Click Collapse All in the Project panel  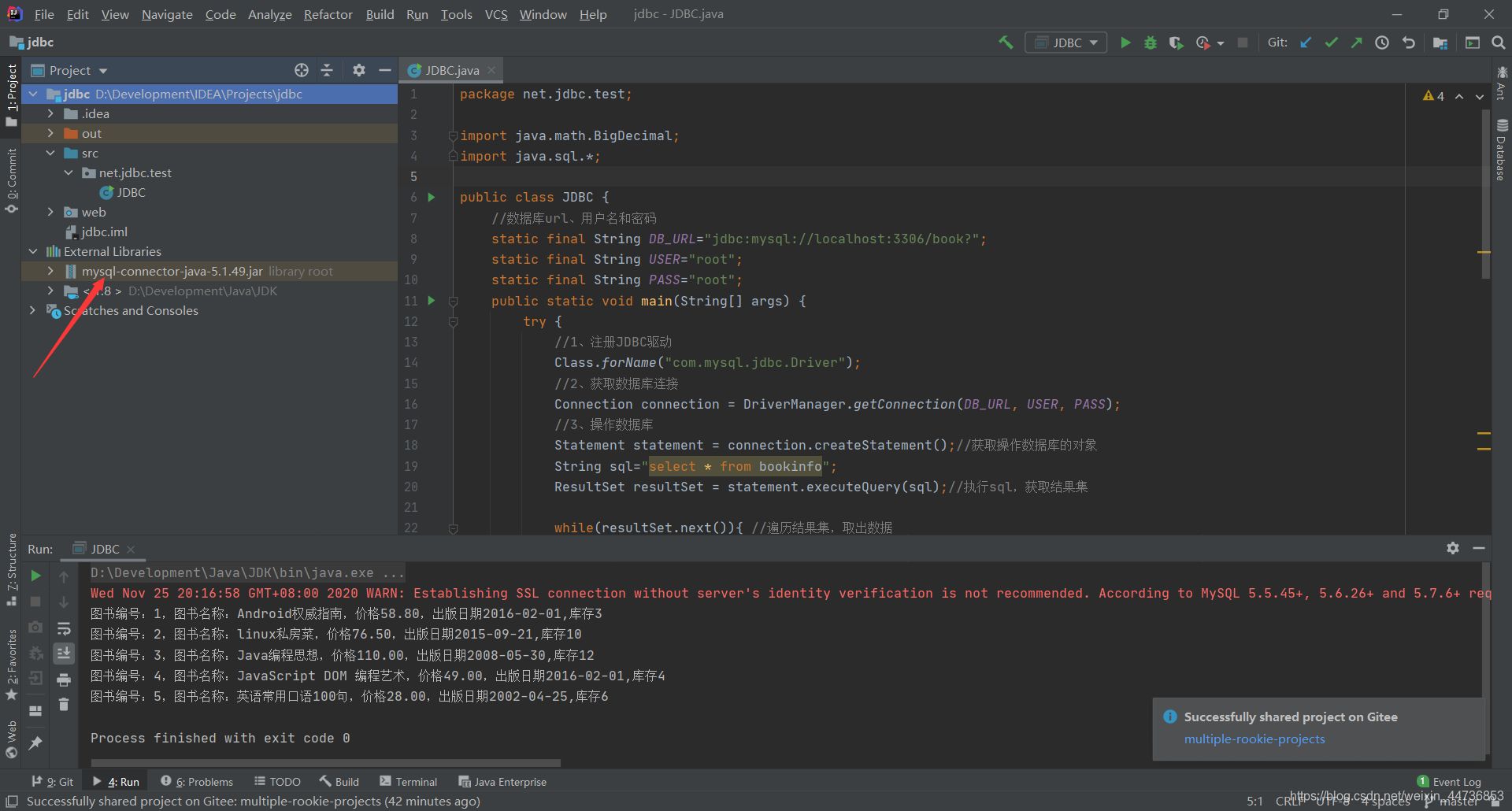click(x=327, y=70)
